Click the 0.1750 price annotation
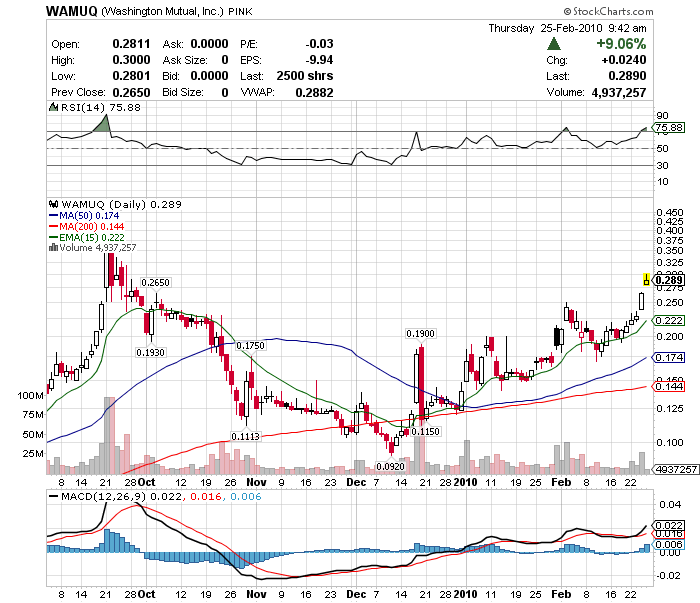The height and width of the screenshot is (603, 700). tap(250, 345)
